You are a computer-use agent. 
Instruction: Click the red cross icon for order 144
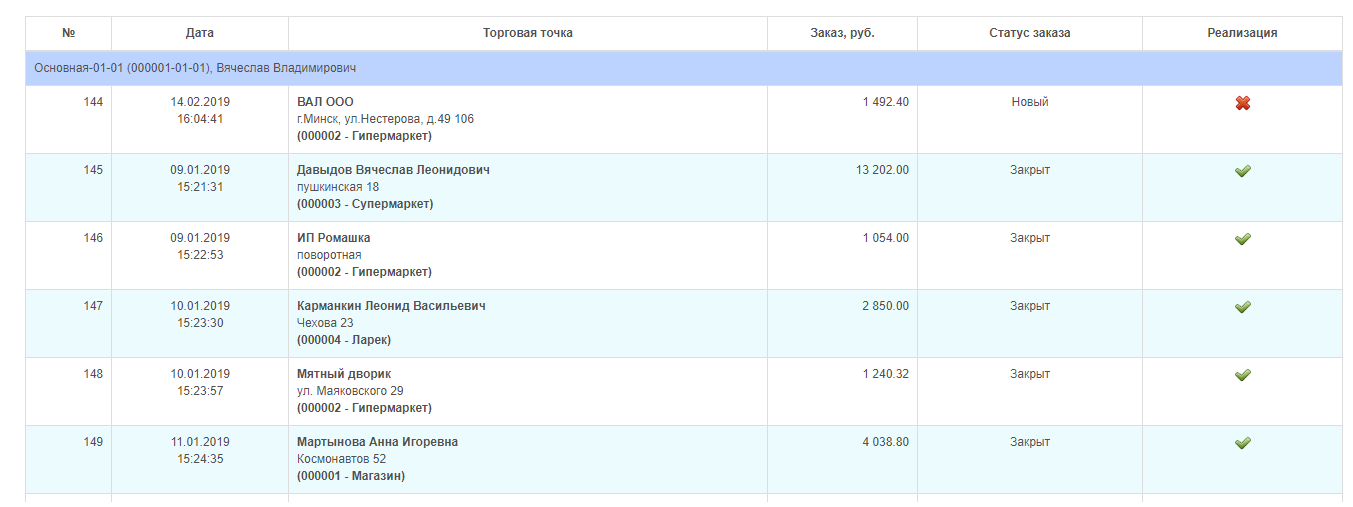(1242, 103)
